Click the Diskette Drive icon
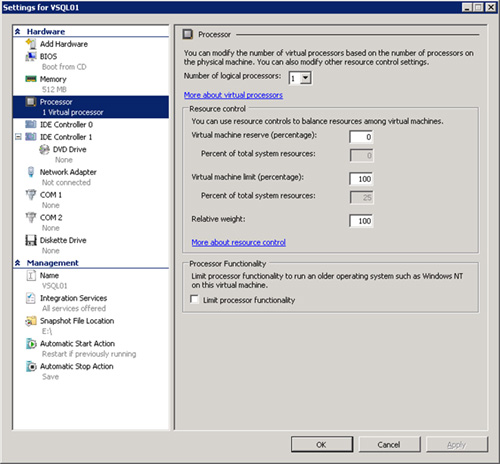The width and height of the screenshot is (500, 464). coord(31,240)
